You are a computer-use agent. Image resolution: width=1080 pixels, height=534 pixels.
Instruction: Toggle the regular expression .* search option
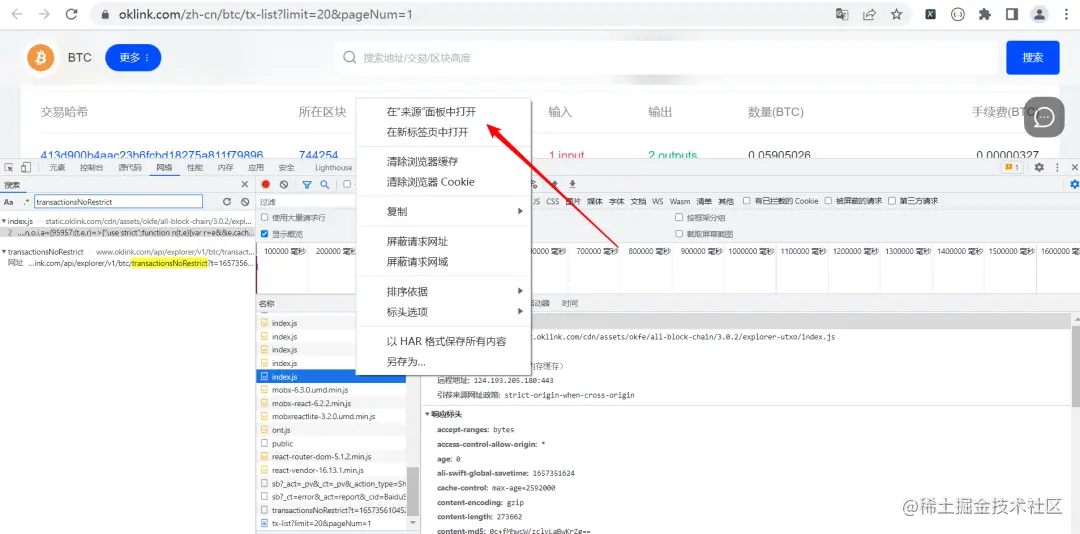(26, 202)
